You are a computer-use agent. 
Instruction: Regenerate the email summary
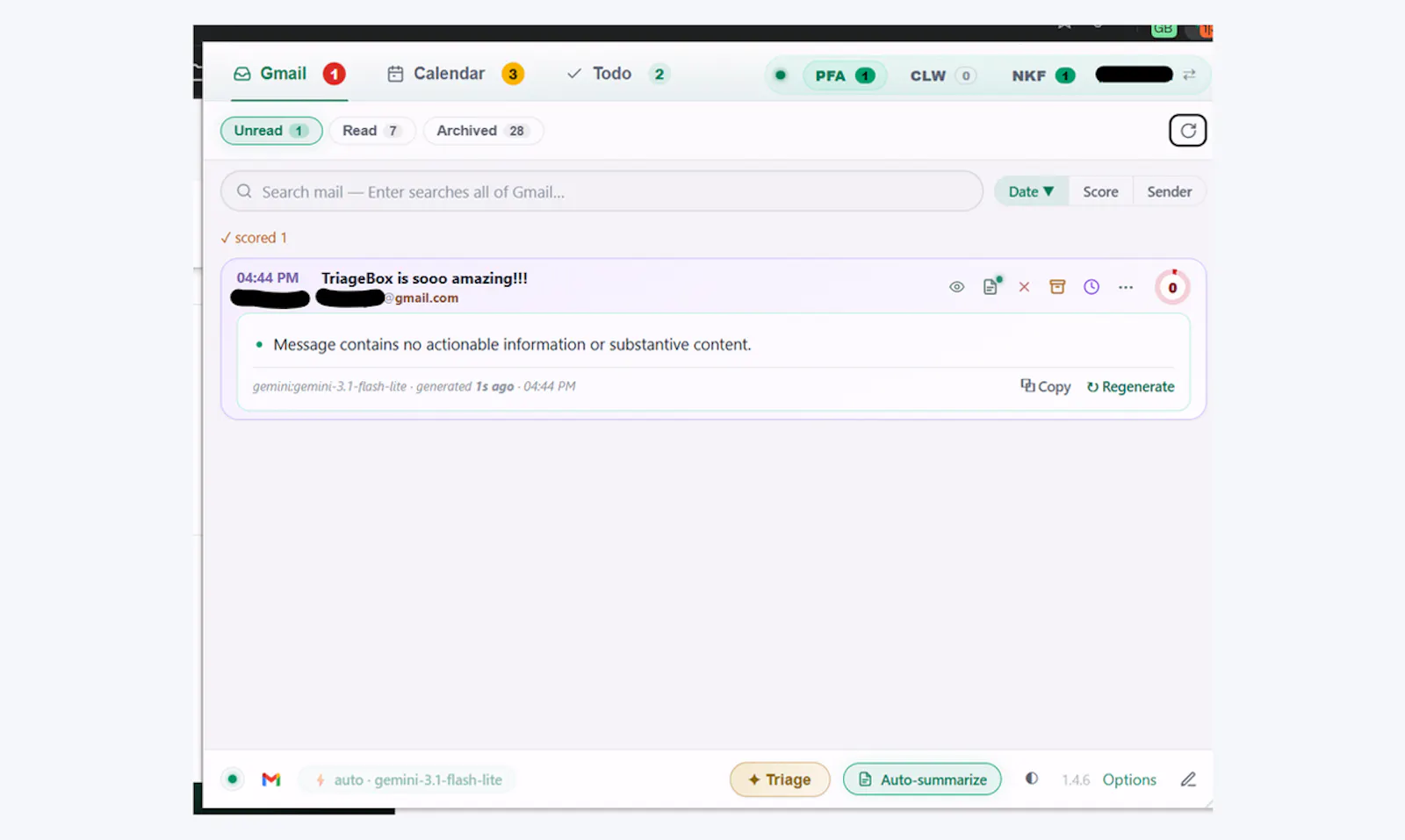pyautogui.click(x=1130, y=386)
